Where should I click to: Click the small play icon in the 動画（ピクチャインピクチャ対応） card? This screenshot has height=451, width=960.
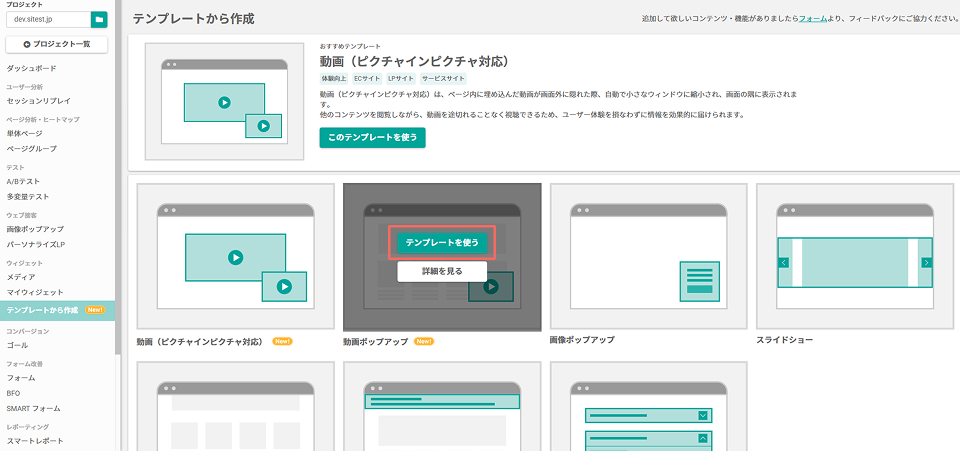tap(283, 286)
